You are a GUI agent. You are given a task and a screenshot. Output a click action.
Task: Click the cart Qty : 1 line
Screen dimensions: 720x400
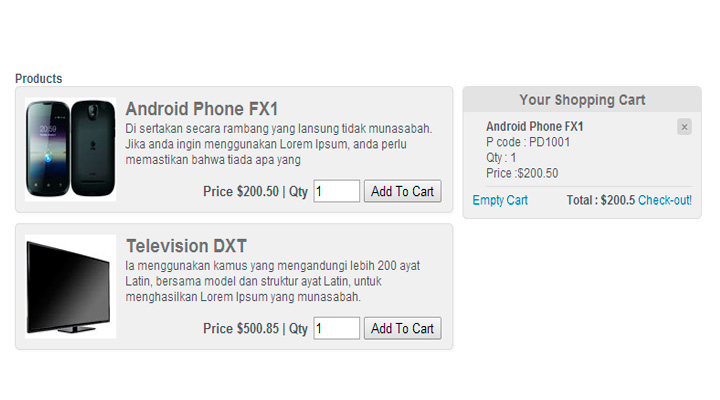click(501, 158)
